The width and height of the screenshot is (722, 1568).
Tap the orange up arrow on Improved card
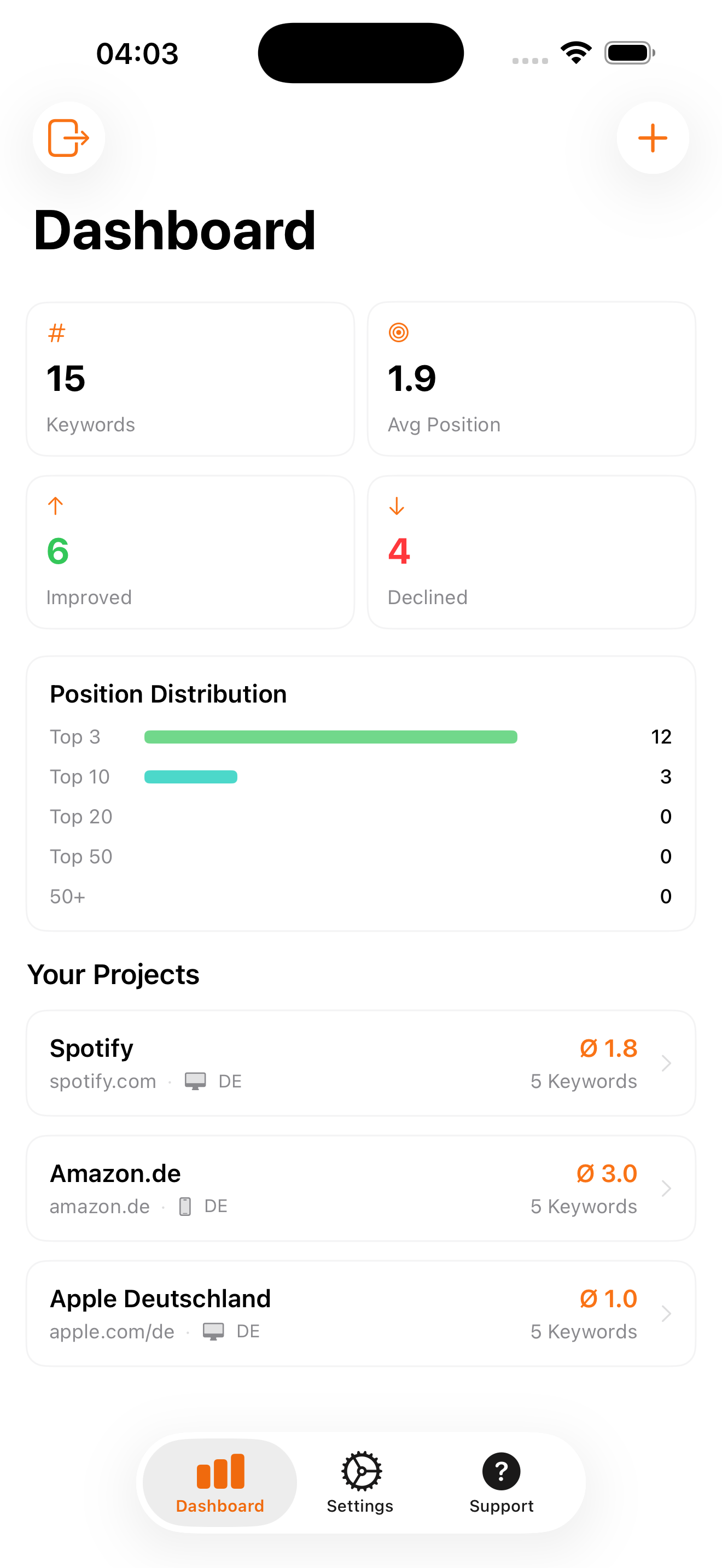56,505
